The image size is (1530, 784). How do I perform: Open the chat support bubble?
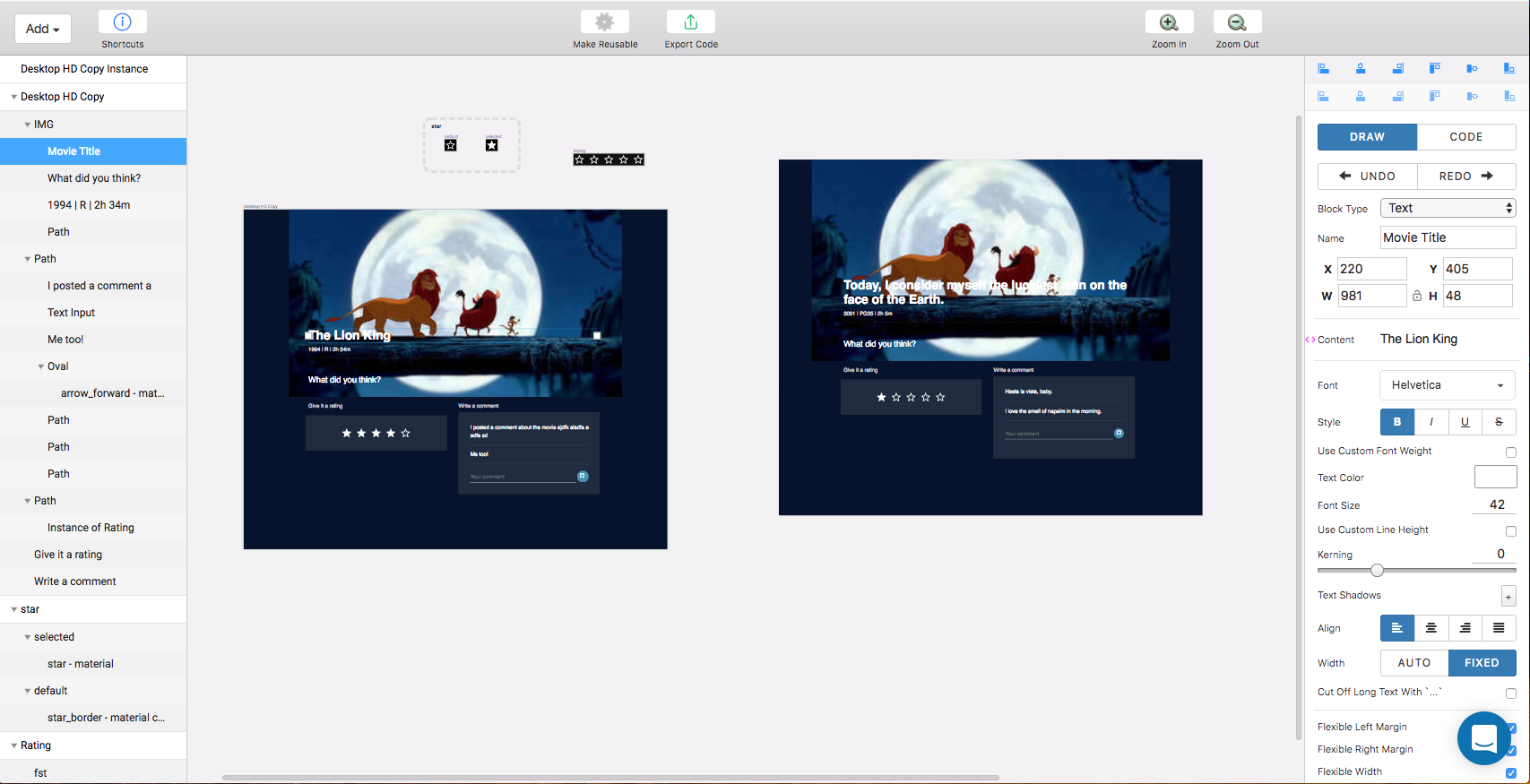1483,738
